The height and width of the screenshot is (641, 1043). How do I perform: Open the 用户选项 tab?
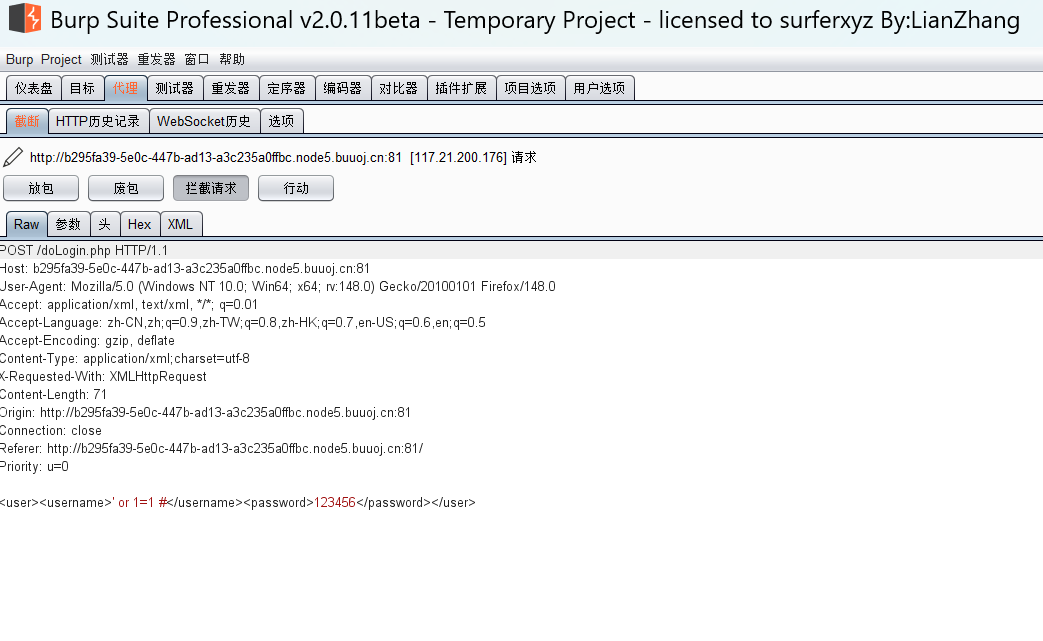[599, 88]
